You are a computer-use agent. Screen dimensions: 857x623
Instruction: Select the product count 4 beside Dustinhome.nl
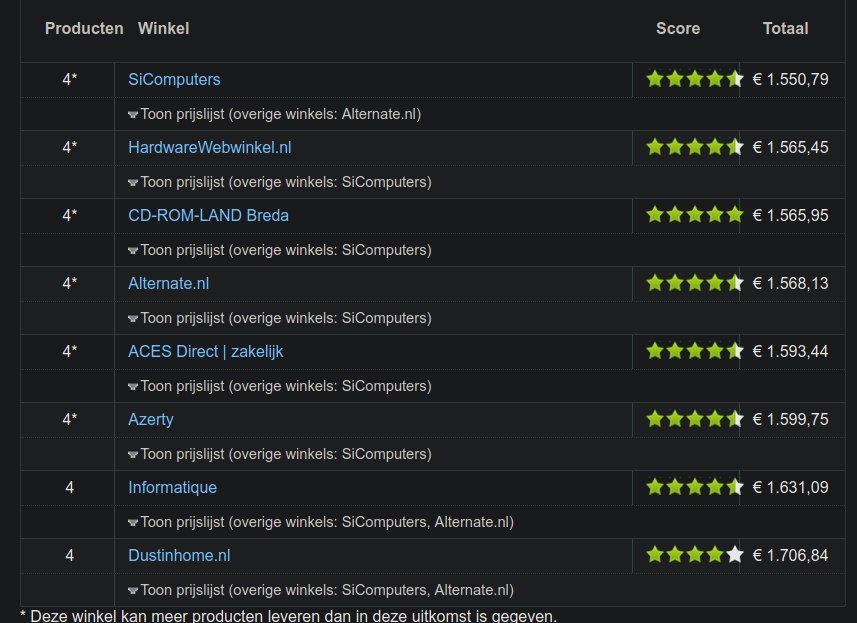pyautogui.click(x=69, y=556)
